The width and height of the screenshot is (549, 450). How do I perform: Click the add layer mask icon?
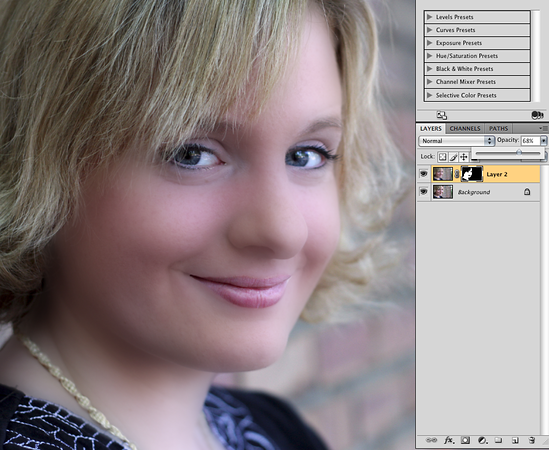click(465, 440)
